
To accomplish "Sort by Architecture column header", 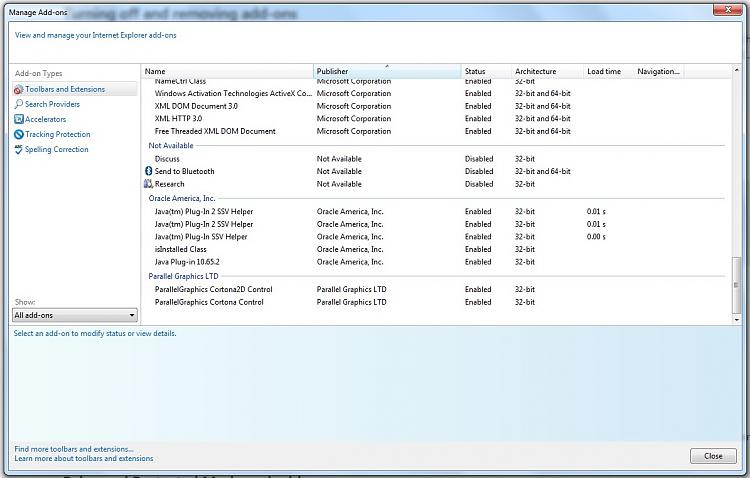I will click(547, 71).
